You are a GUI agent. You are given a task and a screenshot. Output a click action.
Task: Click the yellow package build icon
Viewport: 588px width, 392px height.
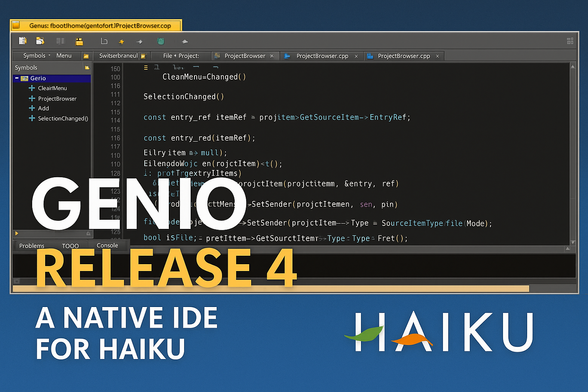pyautogui.click(x=79, y=41)
